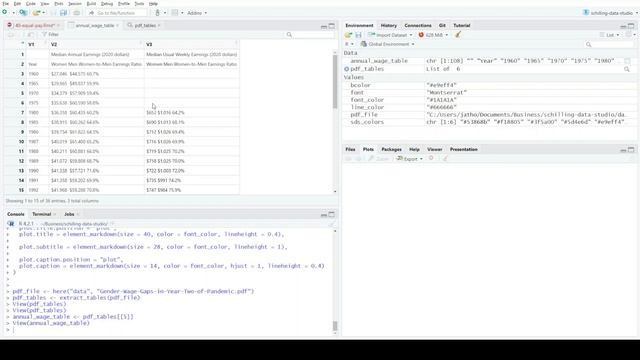This screenshot has width=640, height=360.
Task: Open the Export plot dropdown
Action: 410,158
